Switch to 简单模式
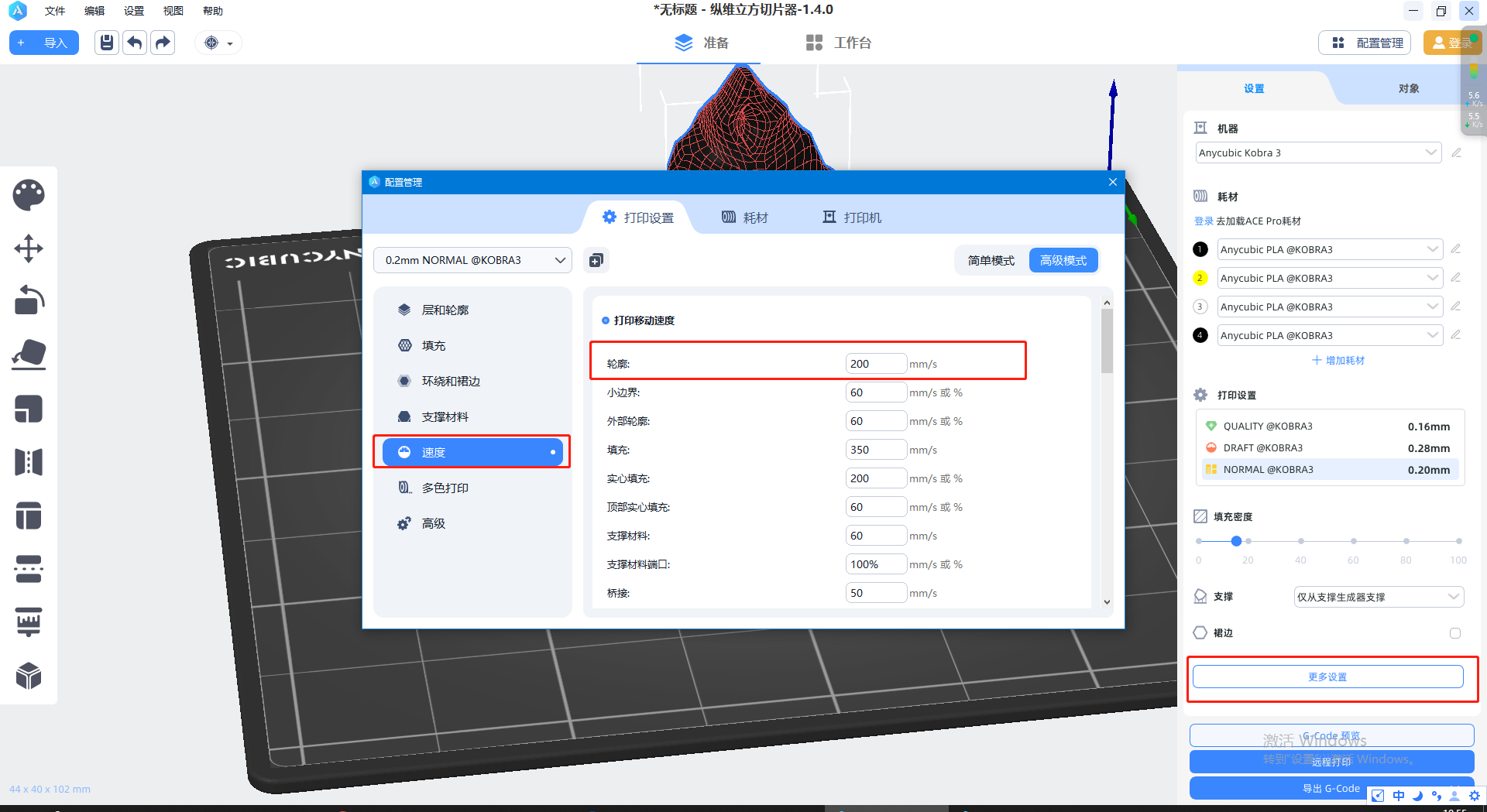The height and width of the screenshot is (812, 1487). click(x=991, y=261)
